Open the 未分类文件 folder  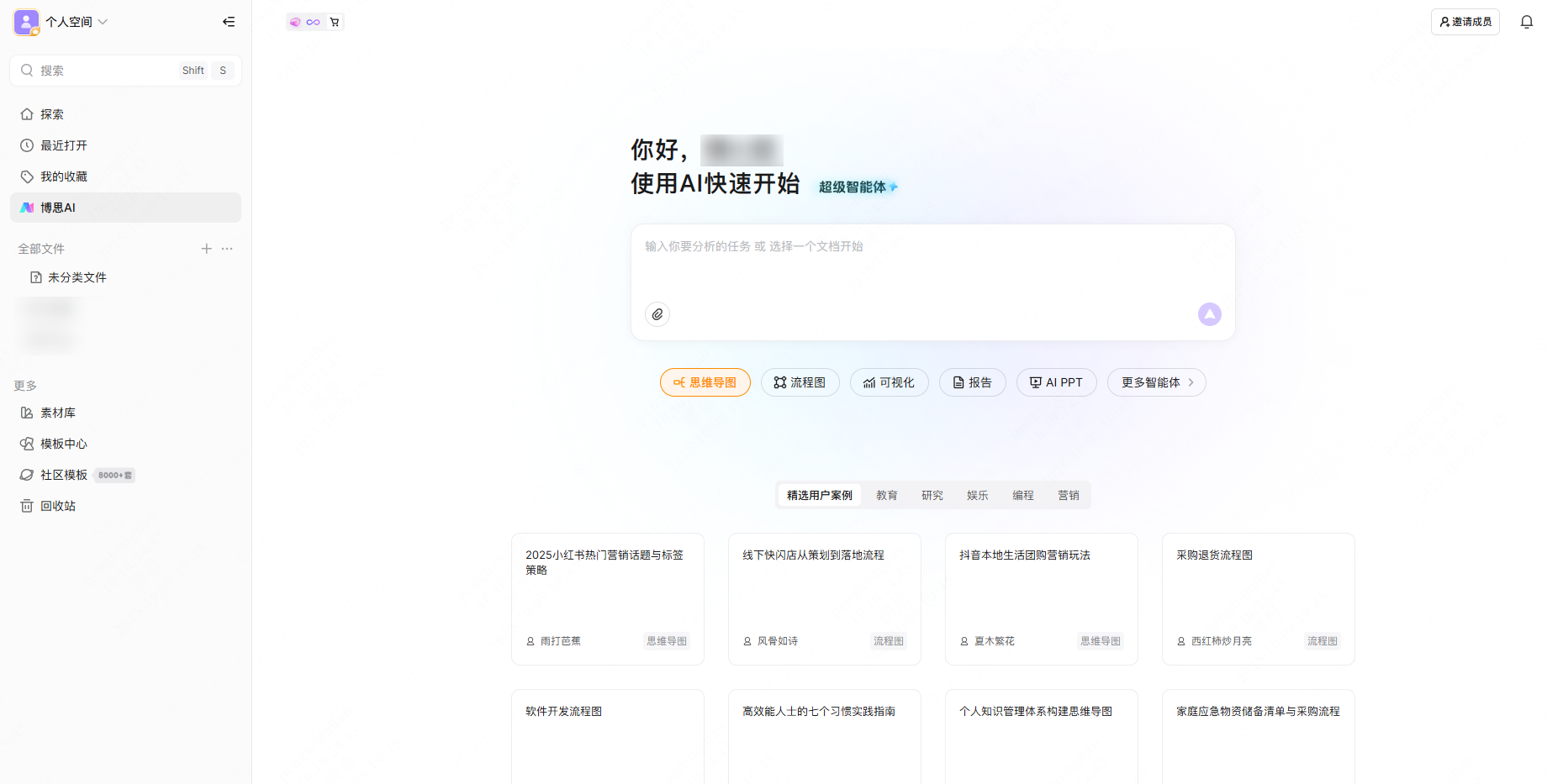(77, 277)
